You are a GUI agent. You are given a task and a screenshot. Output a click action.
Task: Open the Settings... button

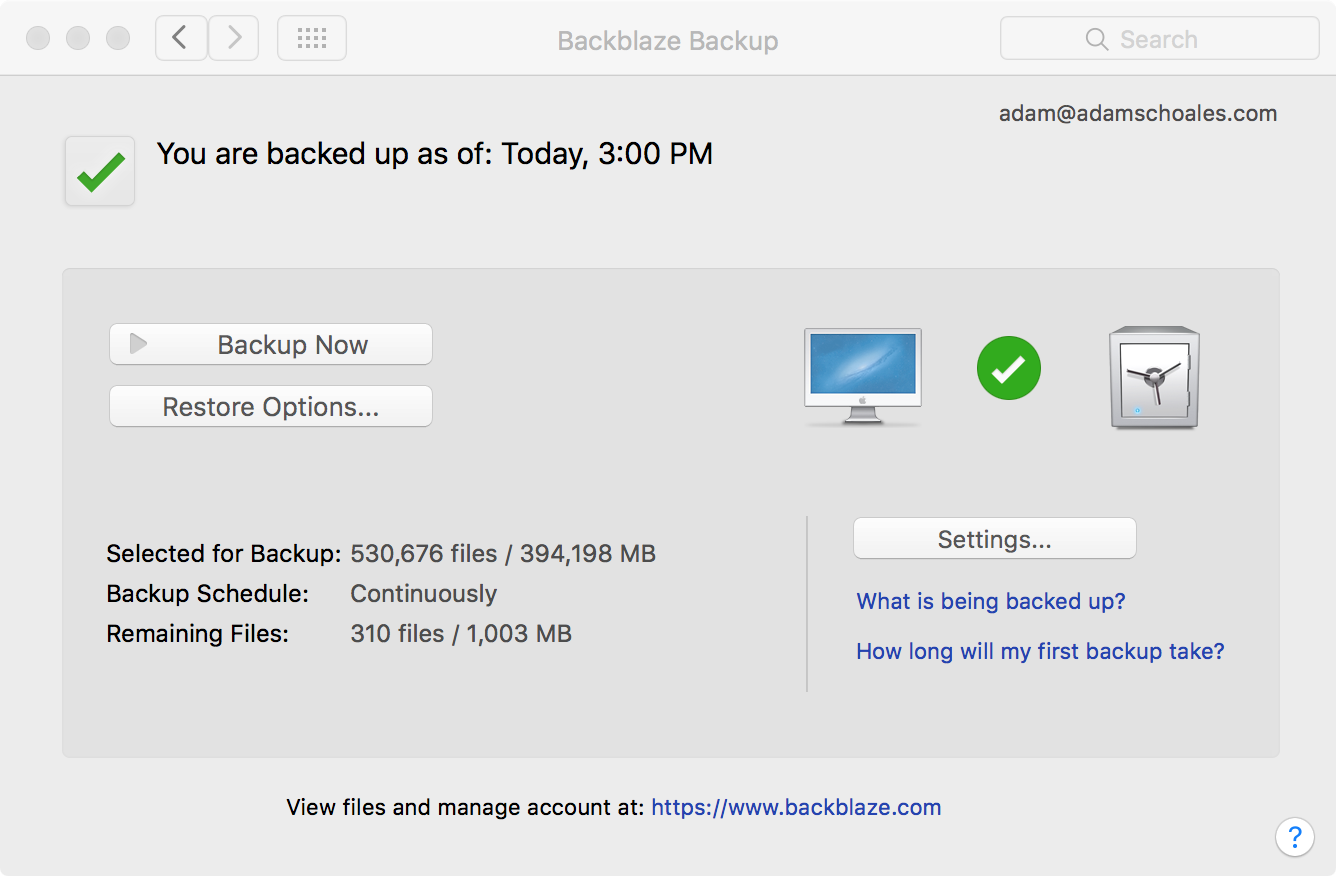(x=994, y=538)
